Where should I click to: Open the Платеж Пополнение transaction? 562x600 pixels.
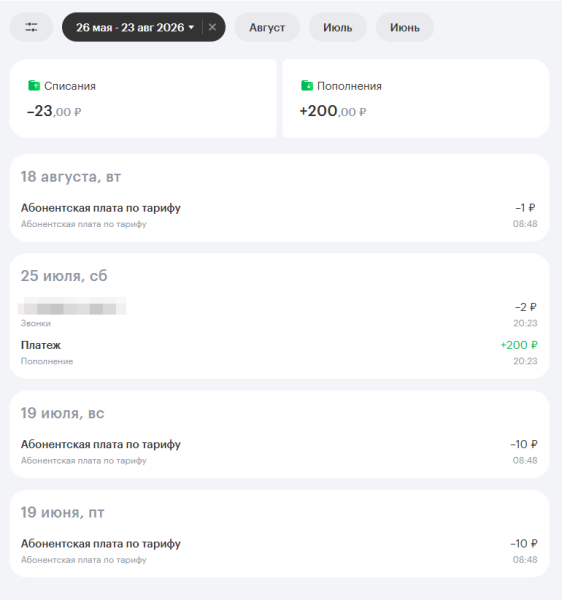coord(279,353)
